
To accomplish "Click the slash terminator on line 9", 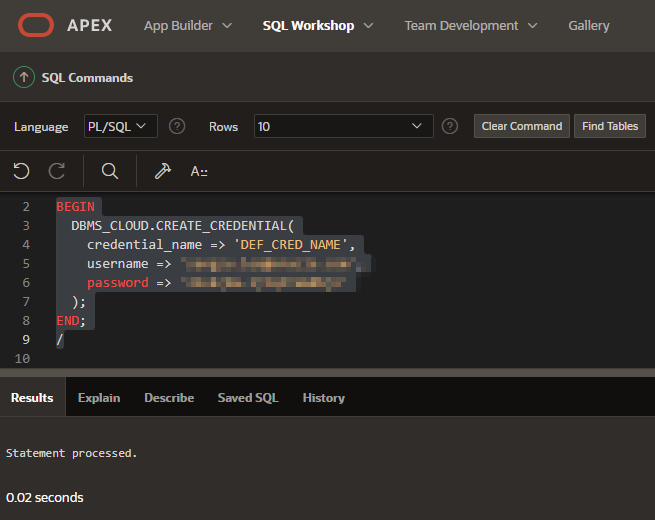I will pos(60,340).
